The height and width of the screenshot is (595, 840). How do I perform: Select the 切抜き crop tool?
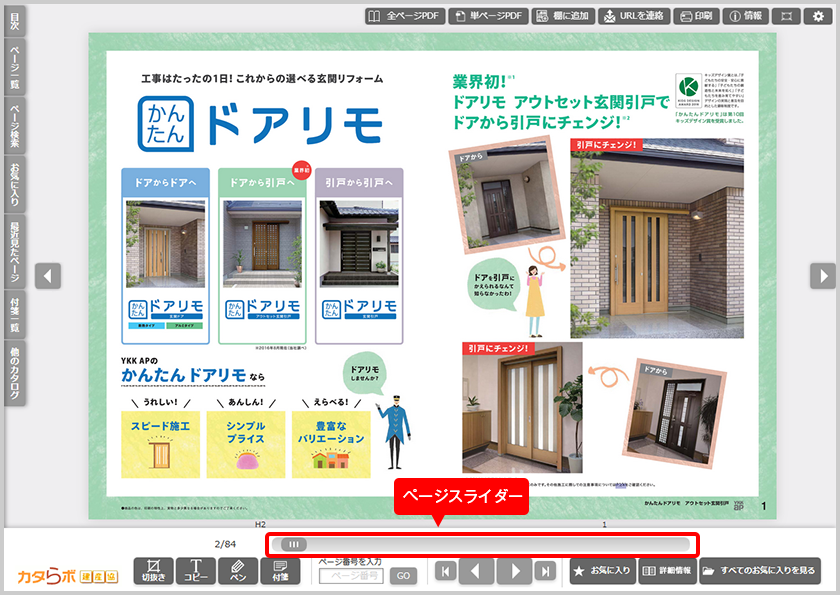pos(153,571)
